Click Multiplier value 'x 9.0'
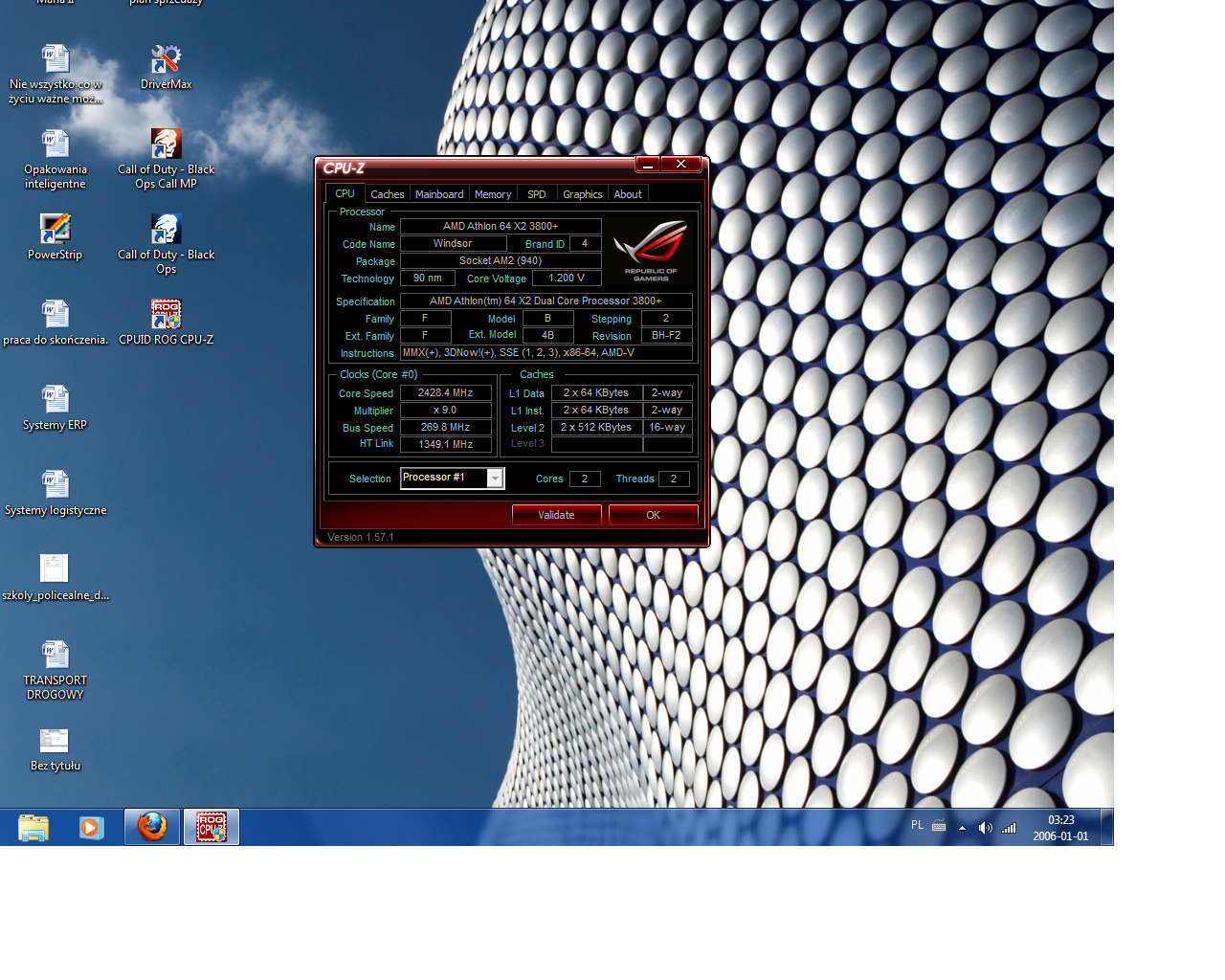The height and width of the screenshot is (980, 1225). click(x=446, y=410)
